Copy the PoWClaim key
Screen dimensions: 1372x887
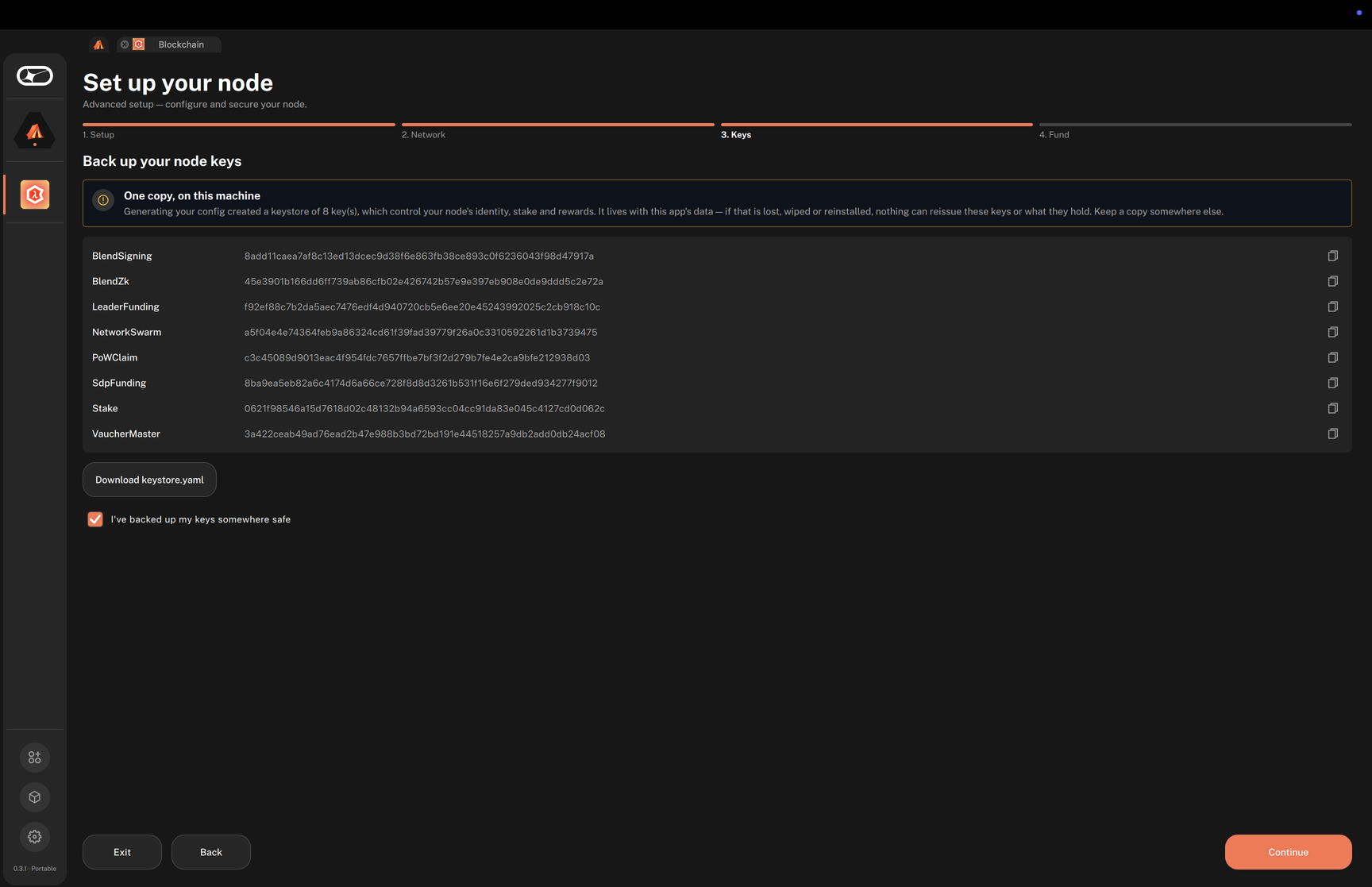point(1332,357)
